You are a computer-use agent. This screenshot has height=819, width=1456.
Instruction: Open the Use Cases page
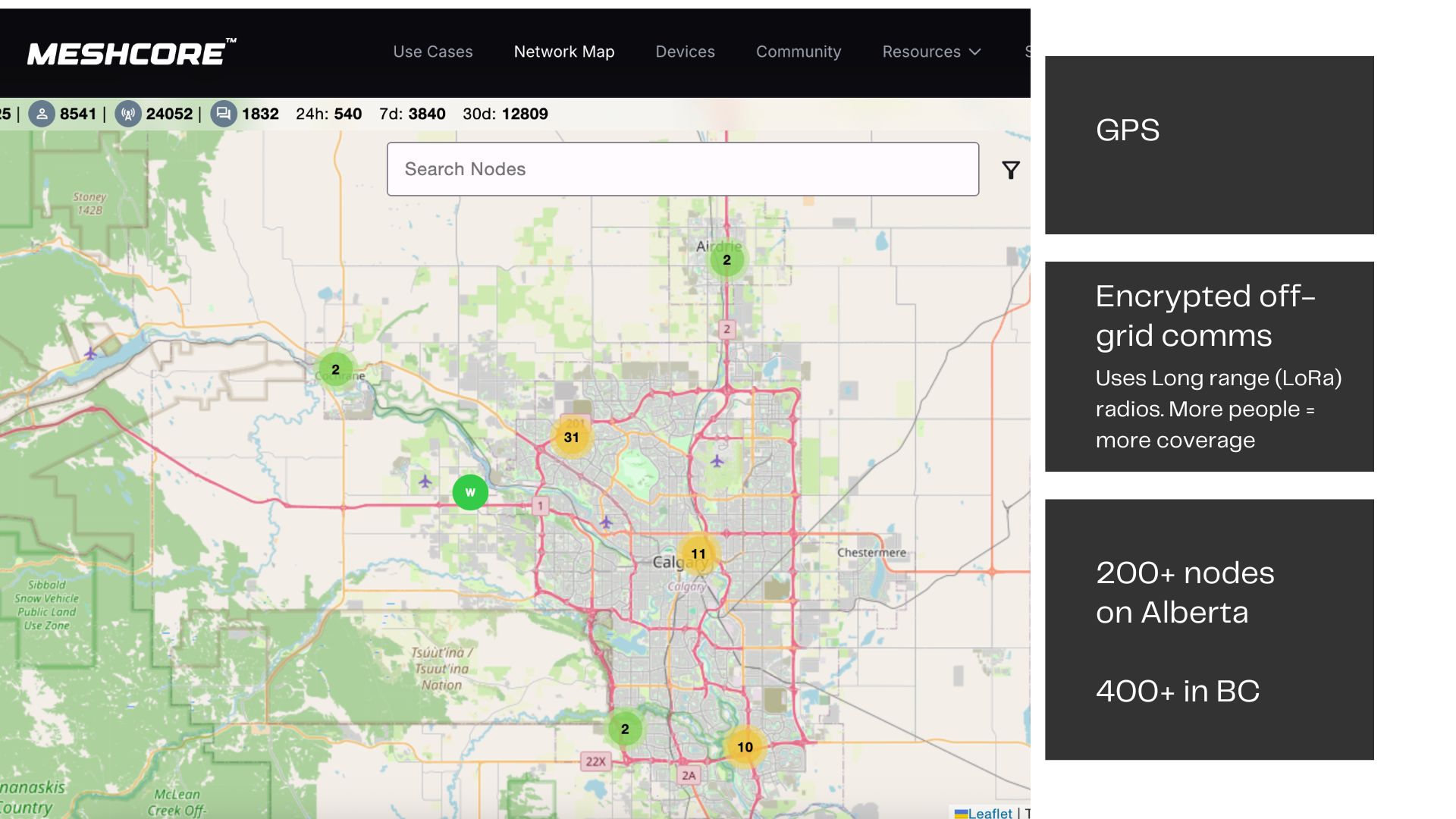432,52
